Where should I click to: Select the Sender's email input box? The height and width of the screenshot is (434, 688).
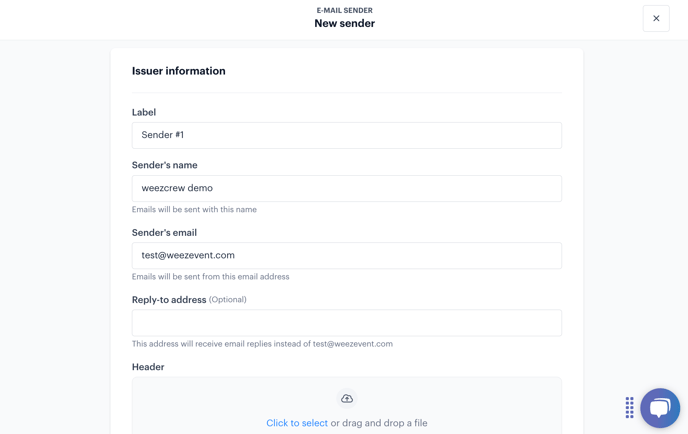coord(347,255)
